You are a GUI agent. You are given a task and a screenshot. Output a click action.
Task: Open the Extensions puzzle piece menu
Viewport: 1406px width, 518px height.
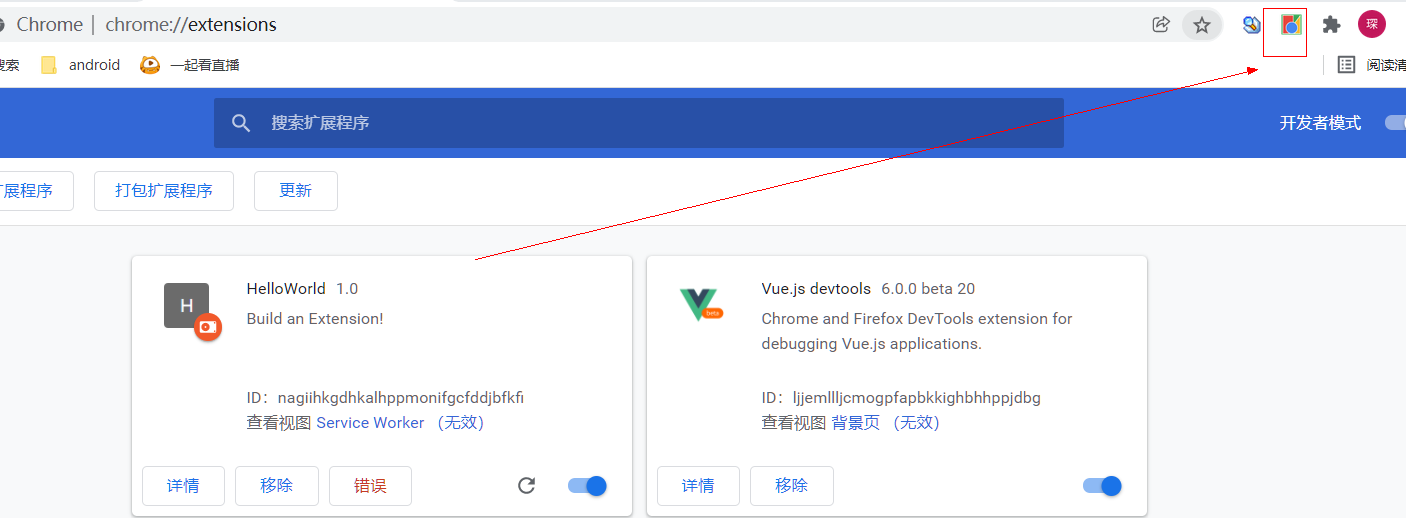point(1331,25)
